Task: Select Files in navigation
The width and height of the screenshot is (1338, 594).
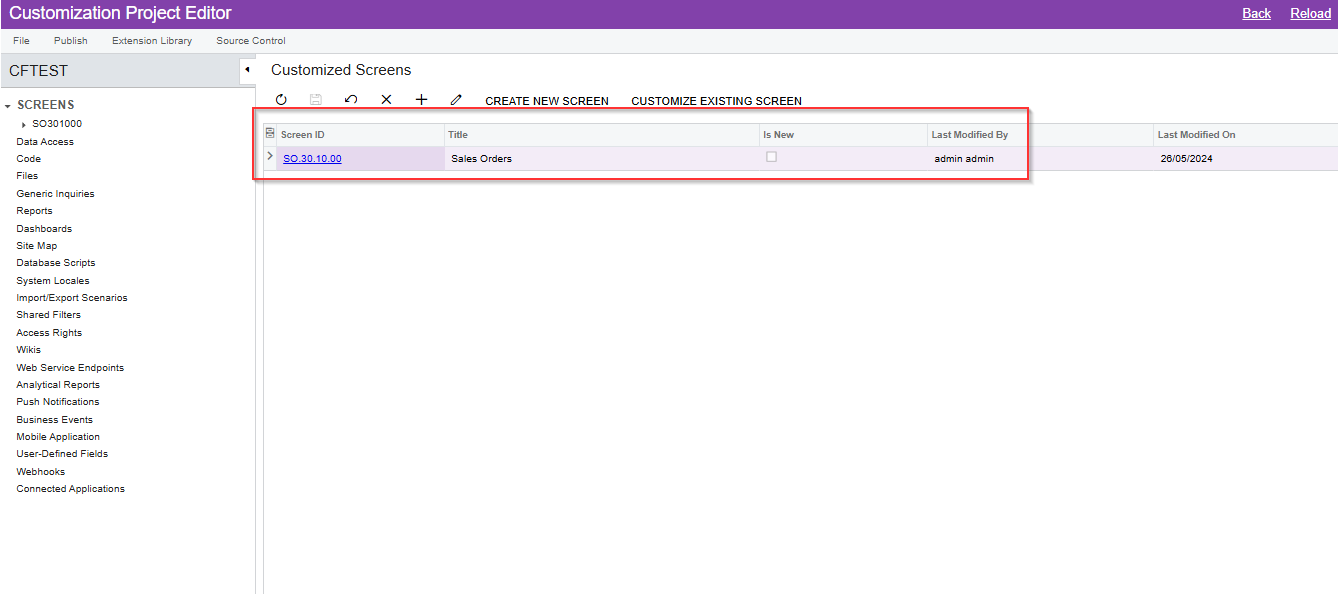Action: point(27,176)
